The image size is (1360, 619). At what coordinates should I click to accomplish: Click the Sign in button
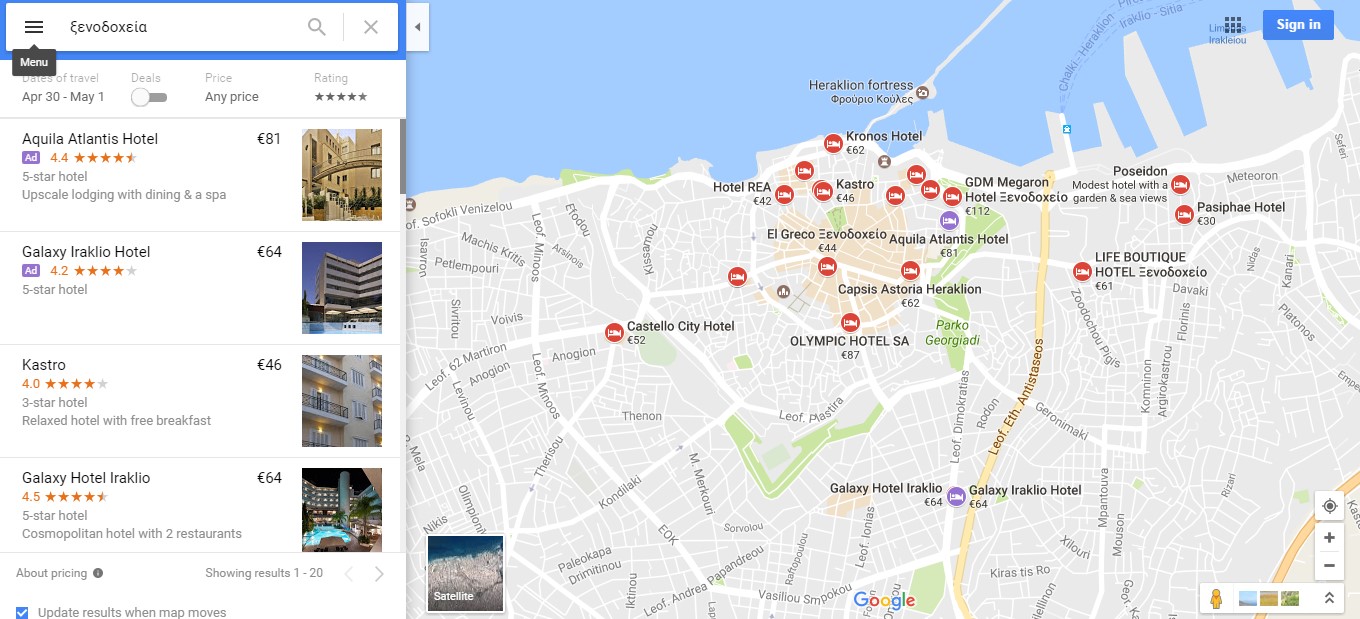(x=1298, y=25)
